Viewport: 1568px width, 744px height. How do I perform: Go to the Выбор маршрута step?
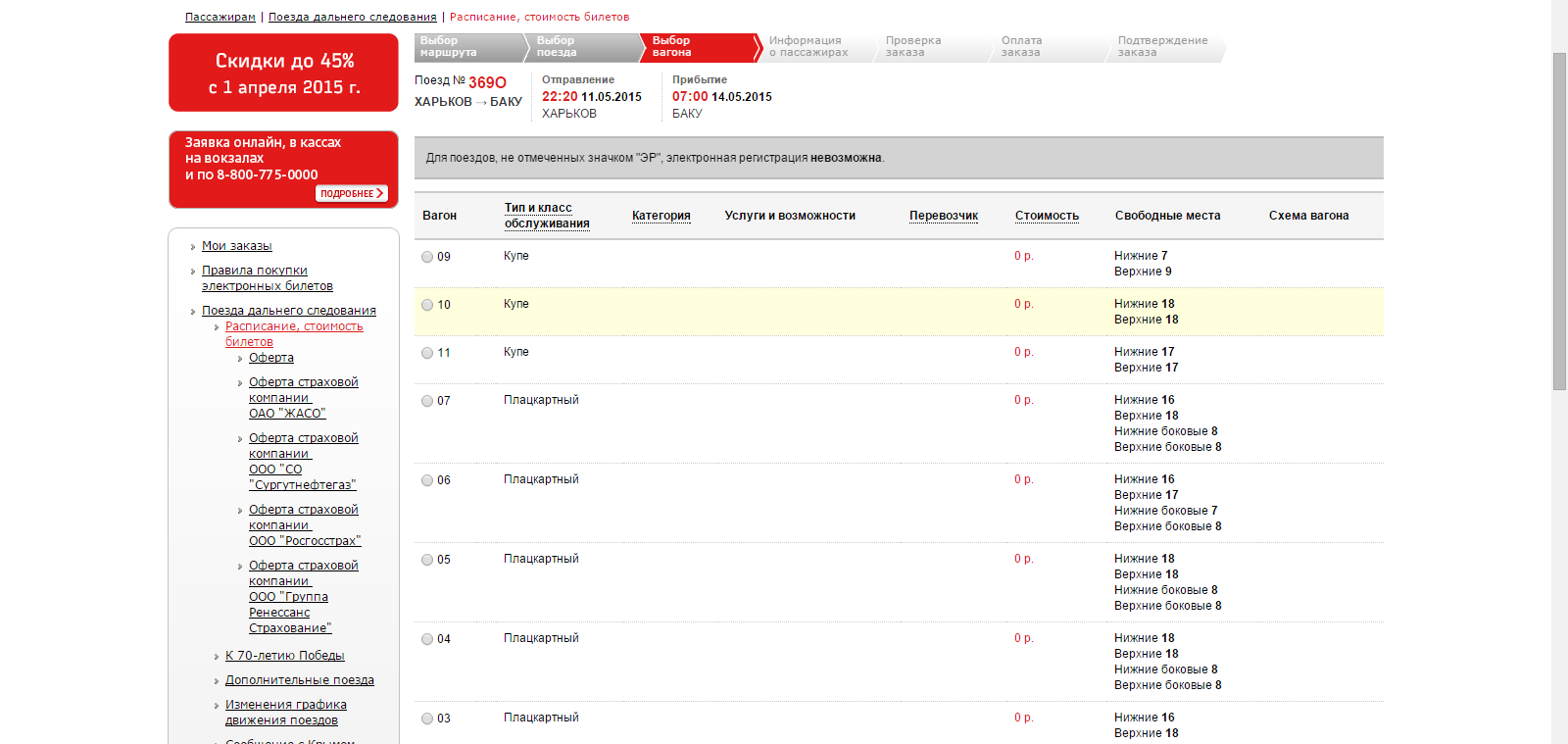point(465,47)
